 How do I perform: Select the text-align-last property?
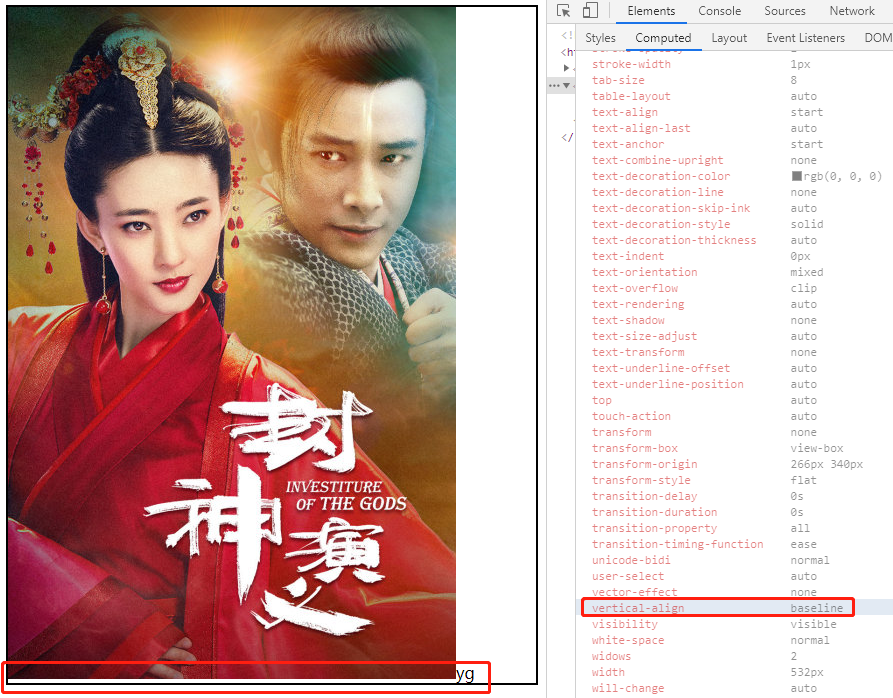click(x=641, y=128)
